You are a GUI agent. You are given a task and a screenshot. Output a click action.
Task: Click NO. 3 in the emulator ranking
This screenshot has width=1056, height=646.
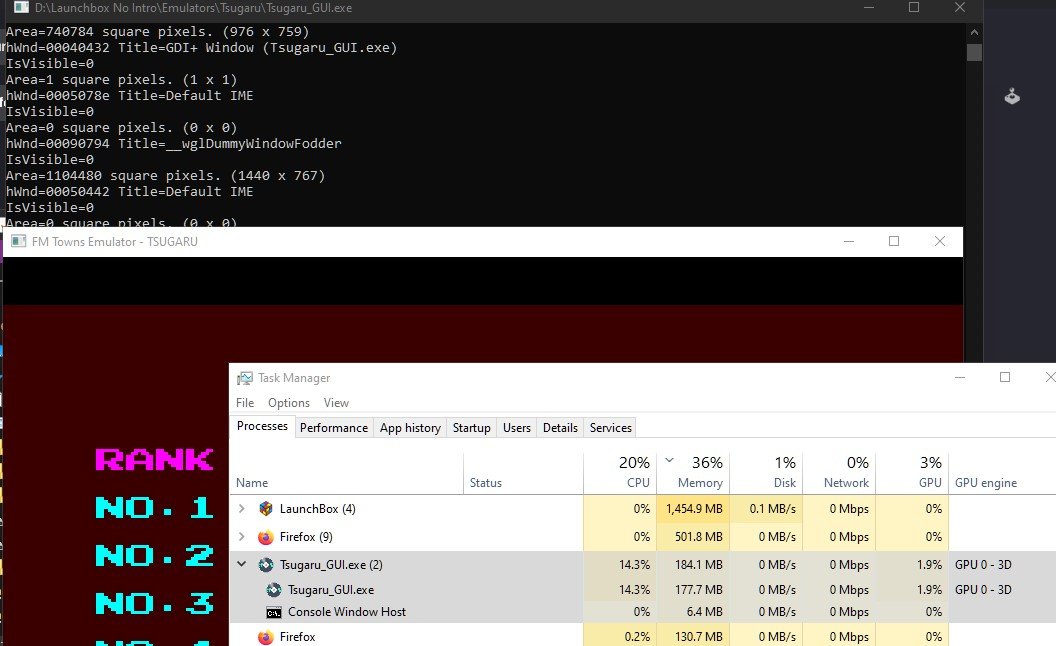154,604
